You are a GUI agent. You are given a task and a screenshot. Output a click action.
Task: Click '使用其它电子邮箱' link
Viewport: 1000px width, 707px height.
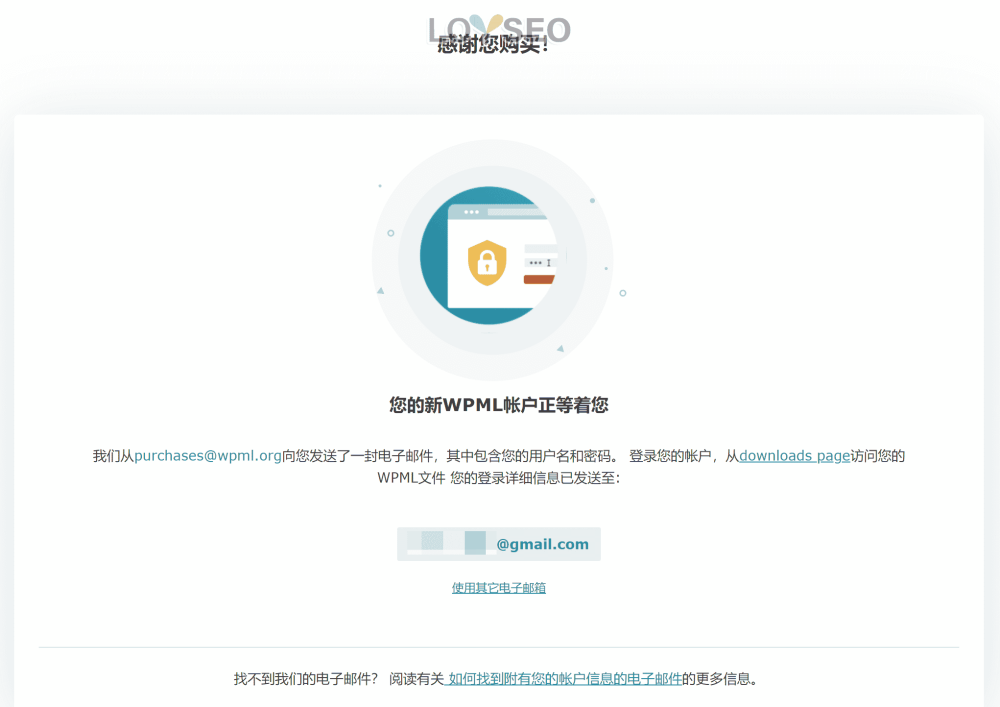click(499, 588)
